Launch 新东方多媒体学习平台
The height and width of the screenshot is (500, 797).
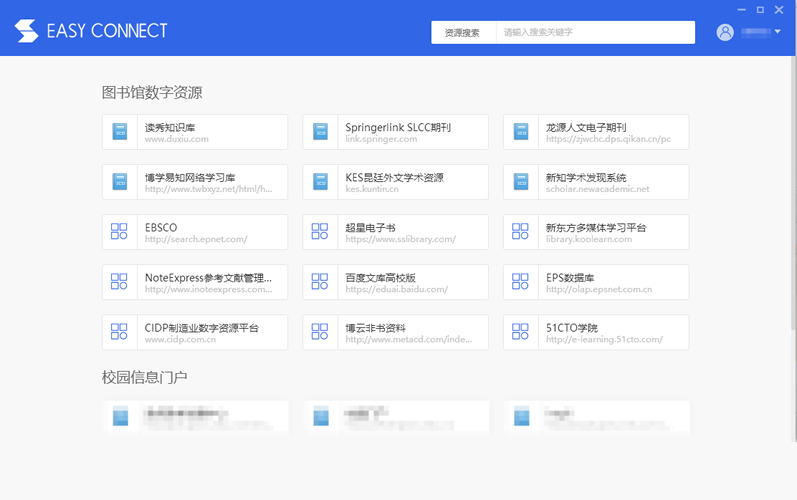[x=596, y=232]
